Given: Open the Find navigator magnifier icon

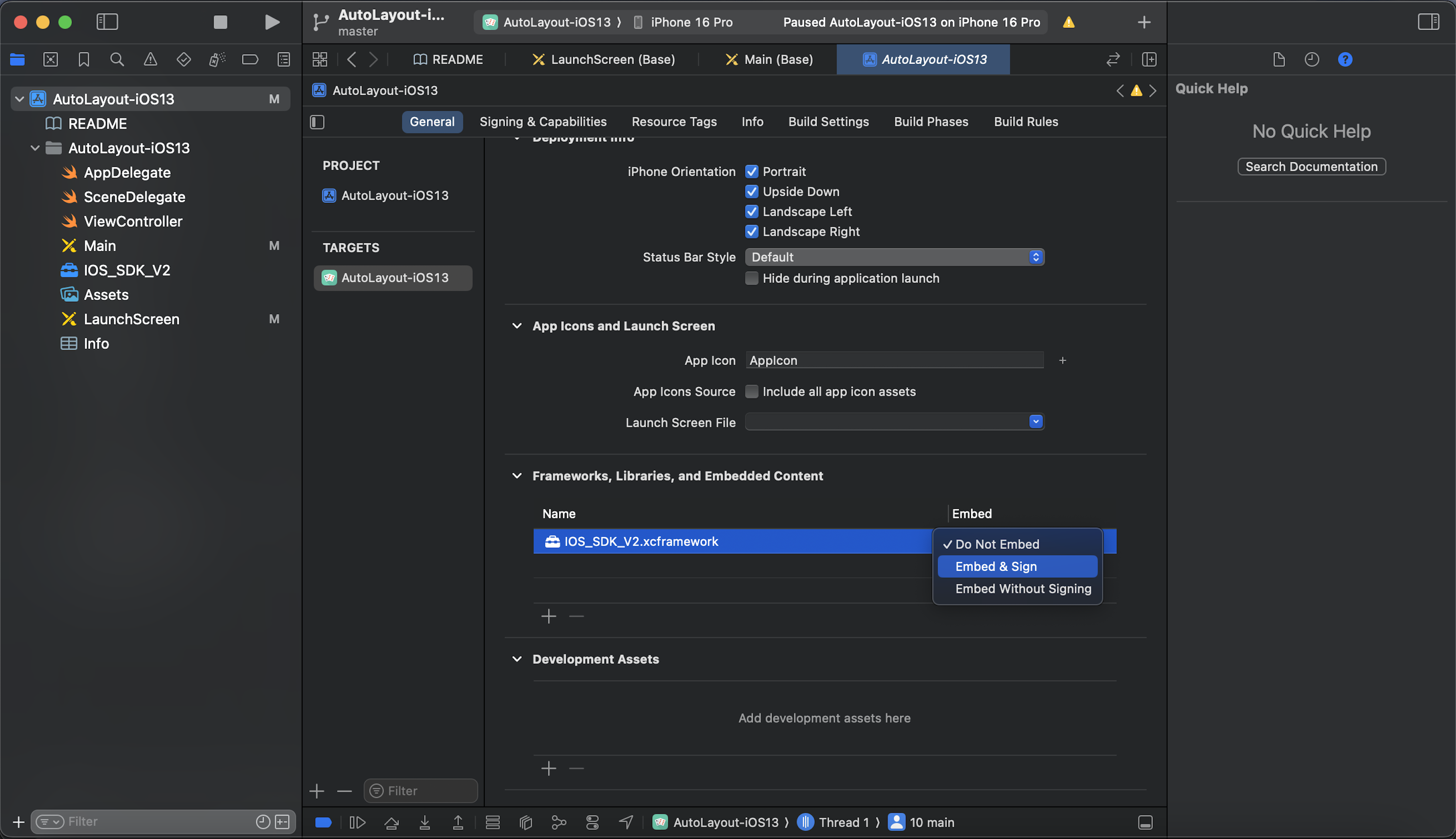Looking at the screenshot, I should click(x=117, y=59).
